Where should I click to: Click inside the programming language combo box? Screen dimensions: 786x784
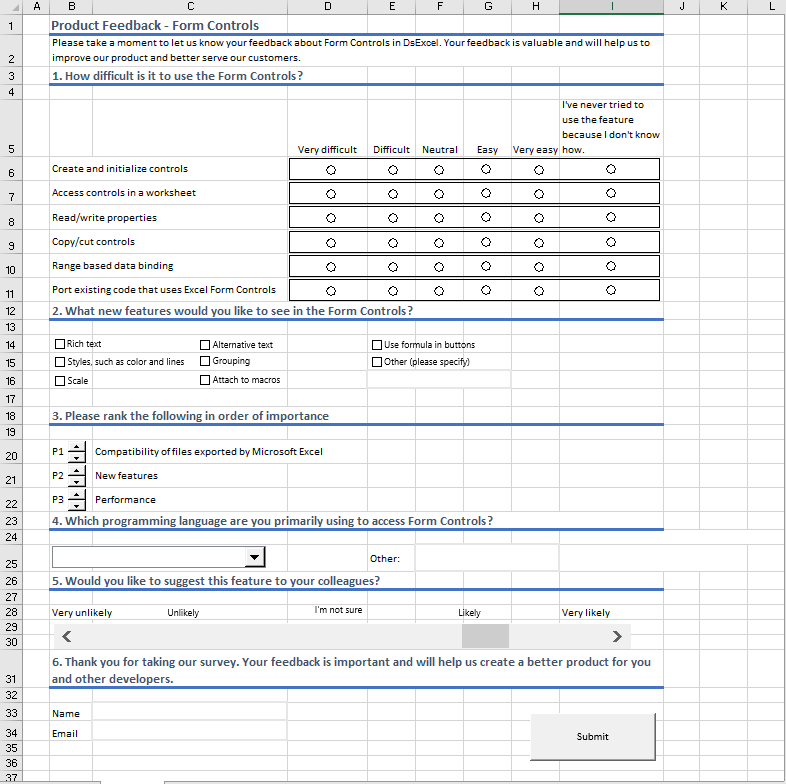click(x=149, y=557)
